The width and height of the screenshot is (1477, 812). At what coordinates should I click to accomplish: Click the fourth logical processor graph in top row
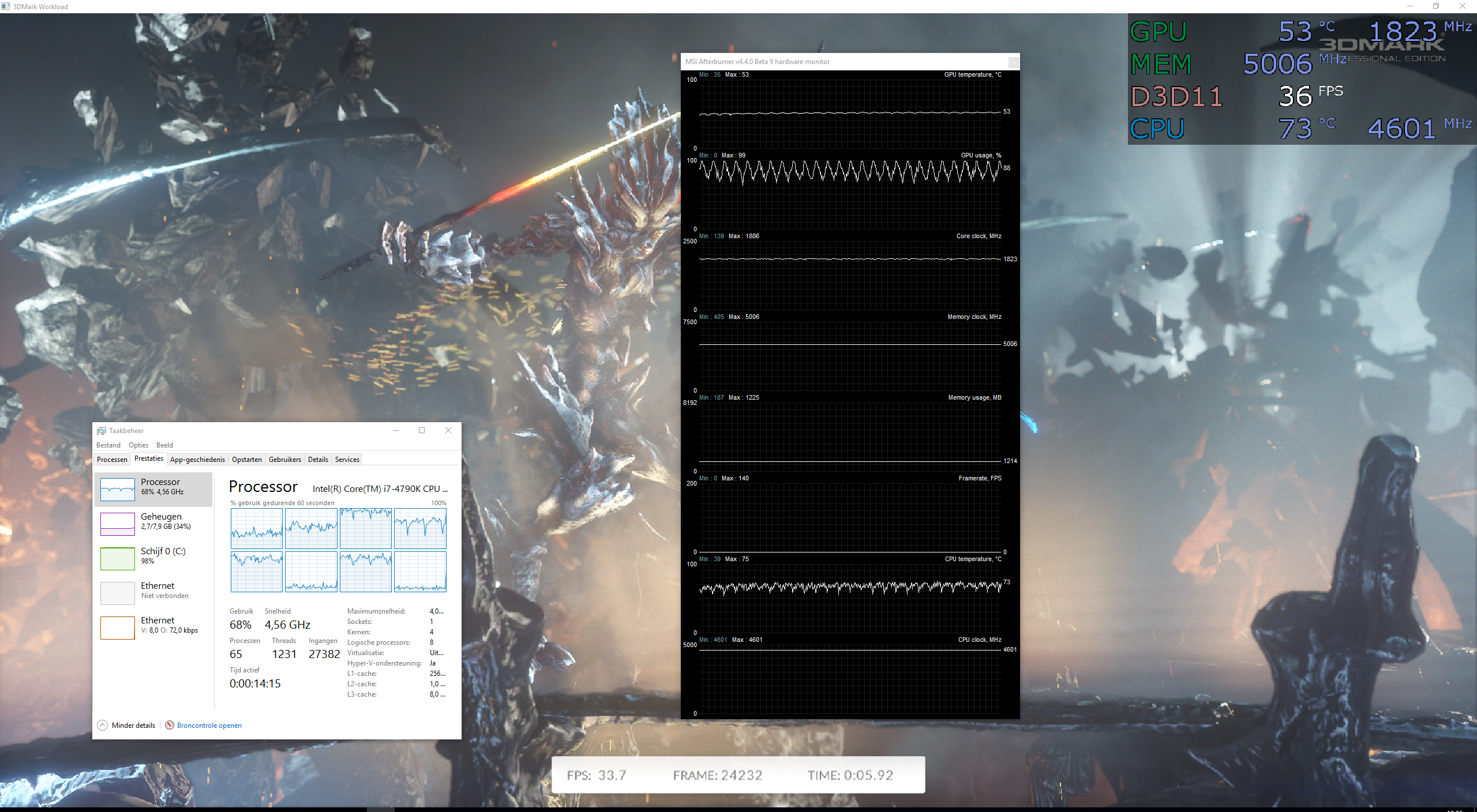pos(420,528)
